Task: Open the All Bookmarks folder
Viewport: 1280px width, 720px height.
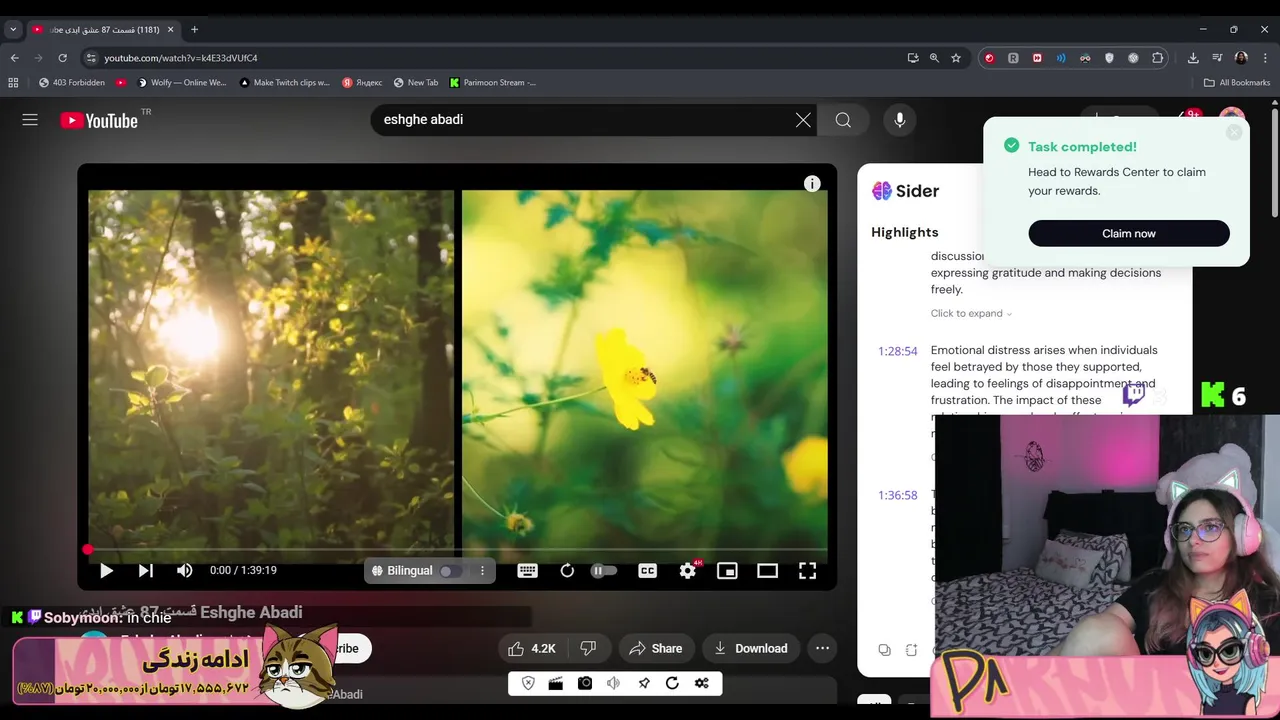Action: (x=1237, y=83)
